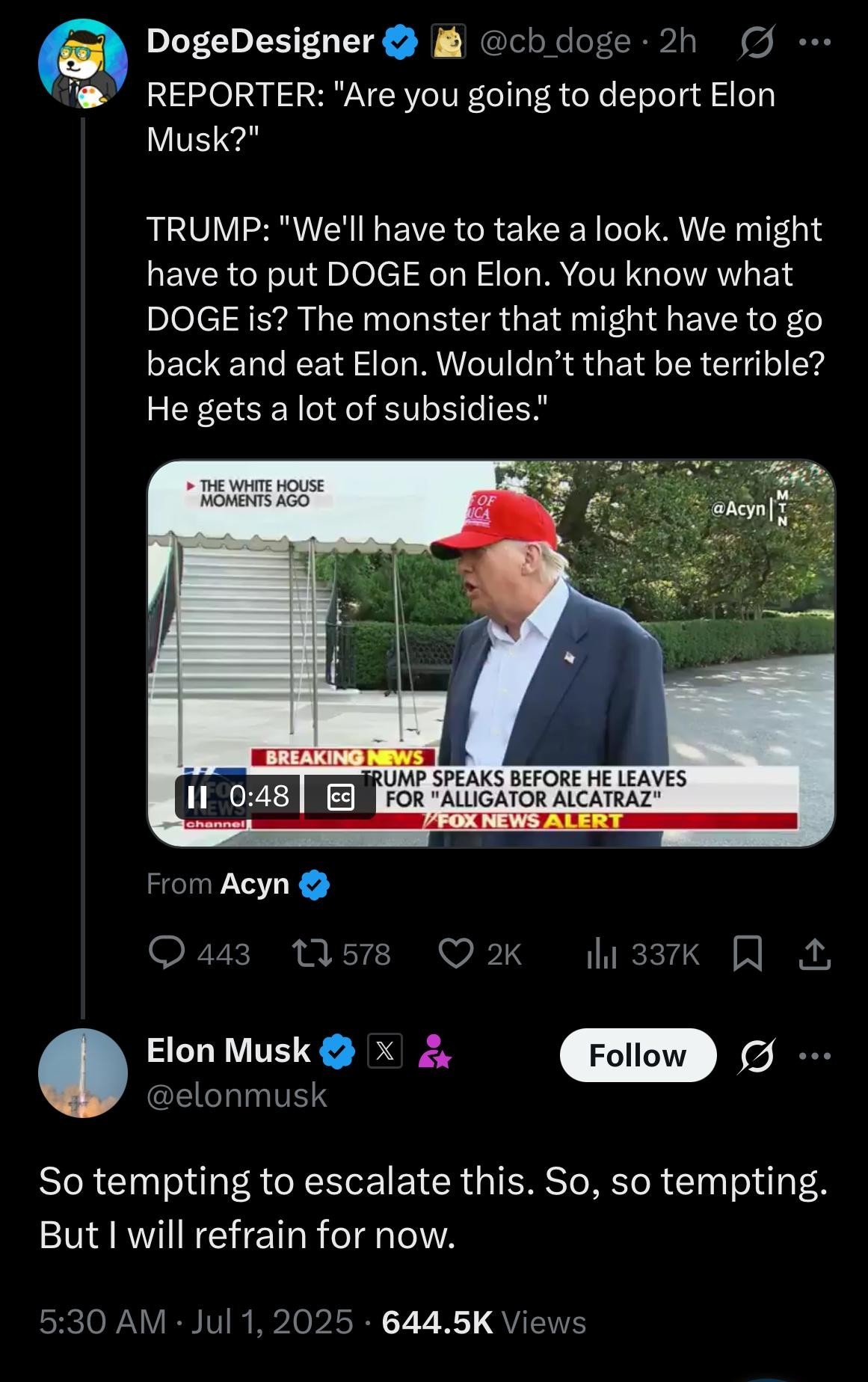Open more options for DogeDesigner post
The image size is (868, 1382).
[815, 42]
